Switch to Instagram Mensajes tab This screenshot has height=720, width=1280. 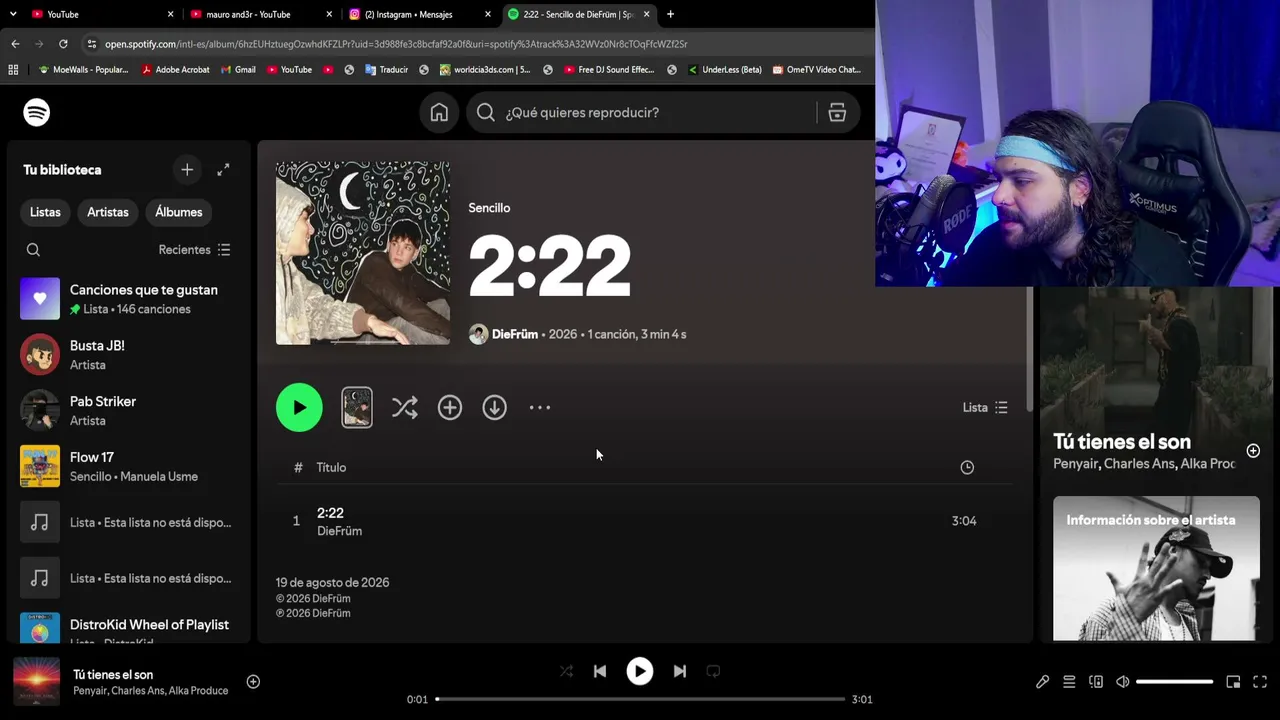tap(421, 14)
